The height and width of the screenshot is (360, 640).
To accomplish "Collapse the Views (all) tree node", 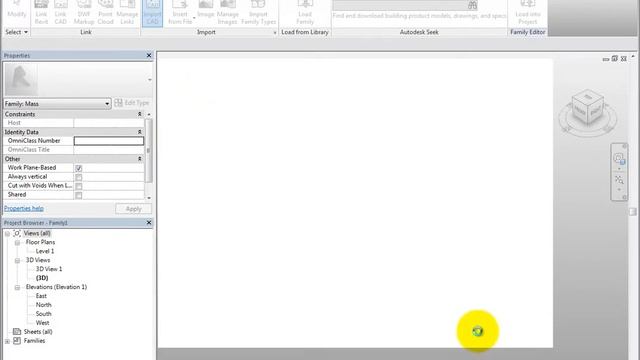I will click(7, 233).
